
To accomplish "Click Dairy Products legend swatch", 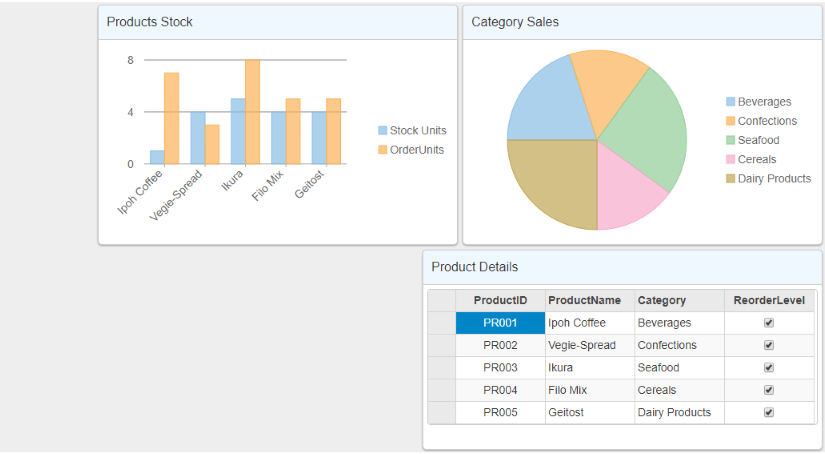I will click(x=730, y=179).
